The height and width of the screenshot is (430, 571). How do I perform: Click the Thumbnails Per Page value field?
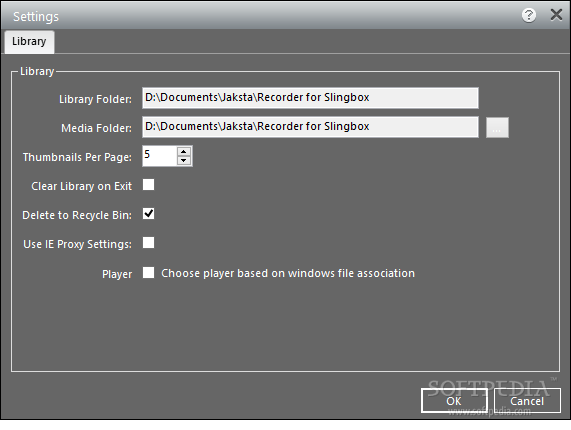160,156
